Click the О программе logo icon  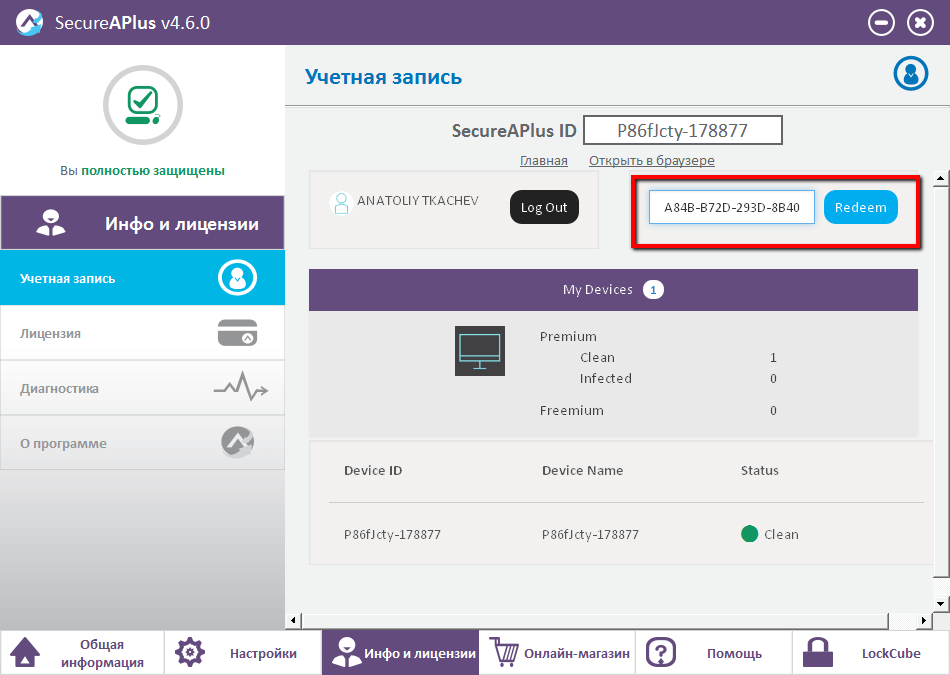[x=238, y=441]
